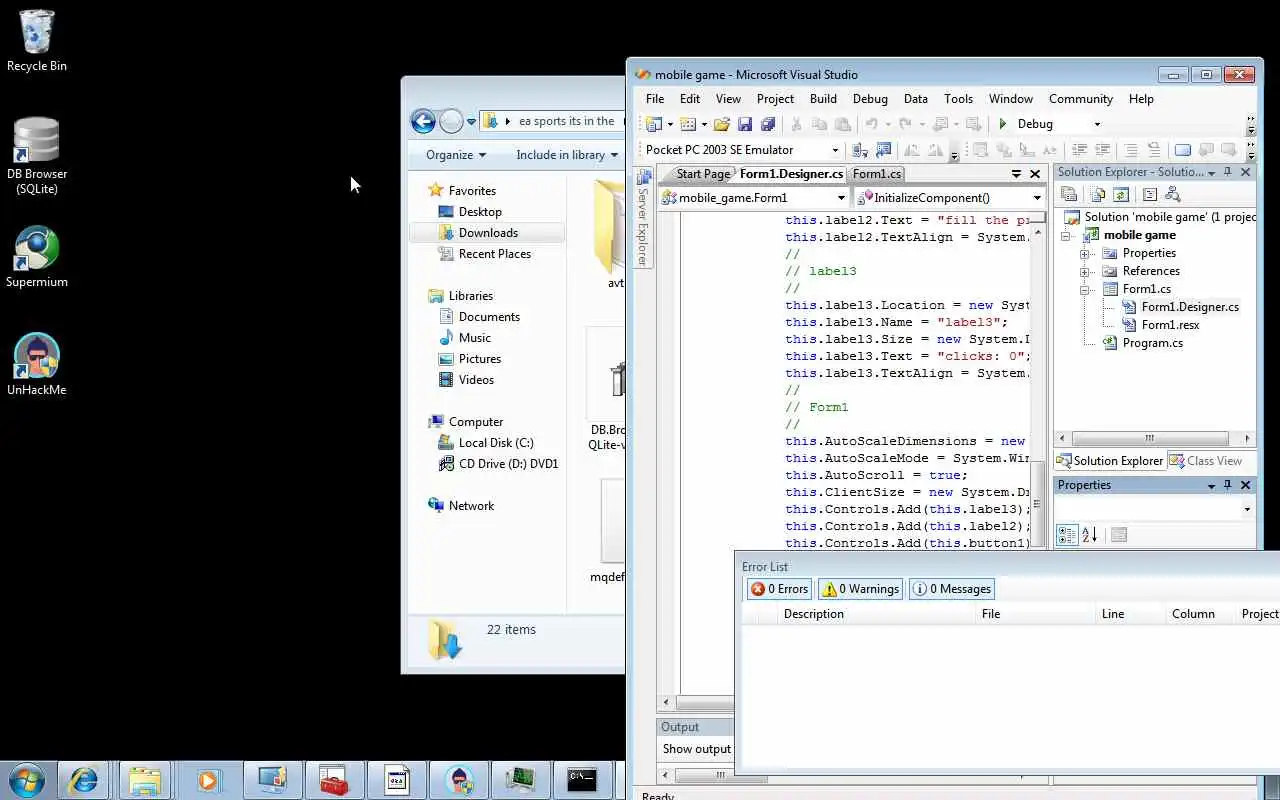This screenshot has width=1280, height=800.
Task: Click the Connect to Device icon
Action: point(860,150)
